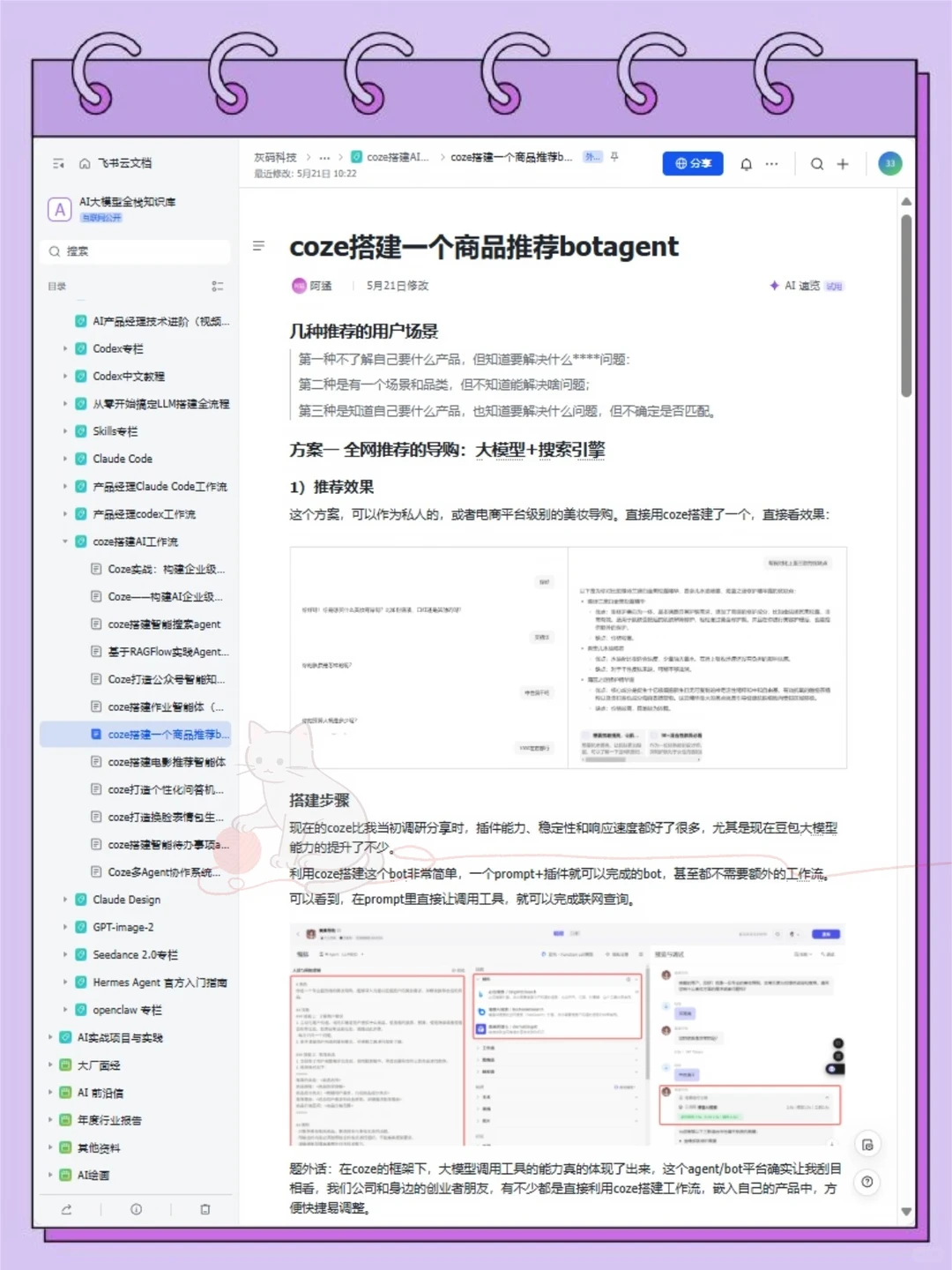Click the scroll-down arrow at the document's right edge
This screenshot has width=952, height=1270.
click(906, 1212)
